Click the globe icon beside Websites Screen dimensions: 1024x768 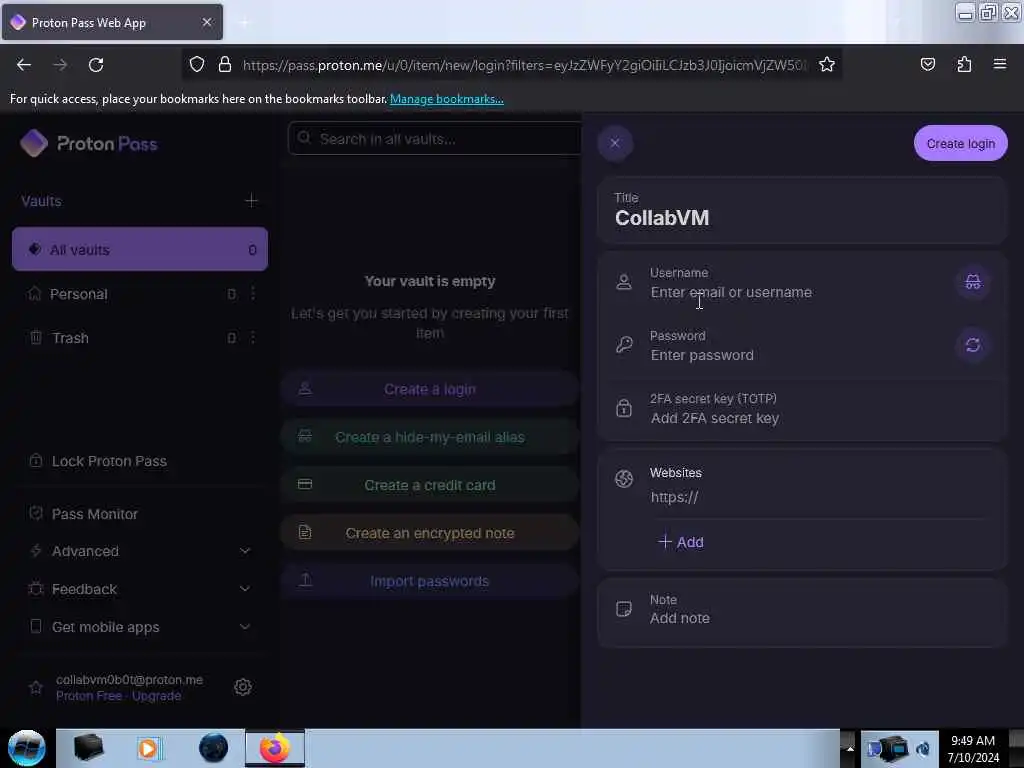pos(624,479)
